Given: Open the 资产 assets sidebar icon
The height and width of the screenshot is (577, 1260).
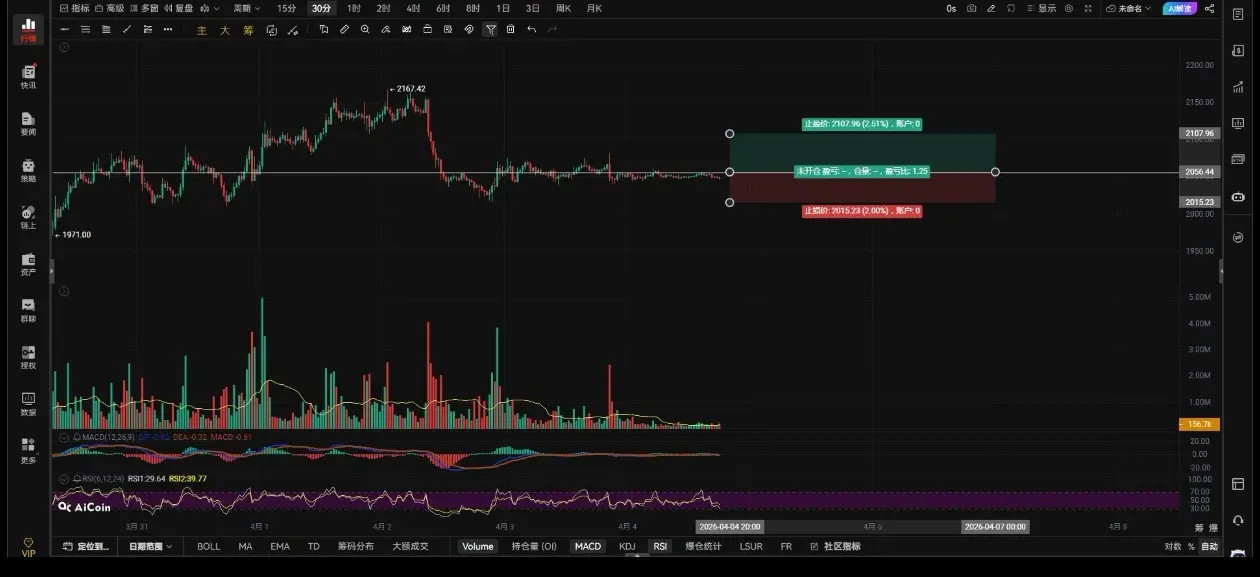Looking at the screenshot, I should pos(28,264).
